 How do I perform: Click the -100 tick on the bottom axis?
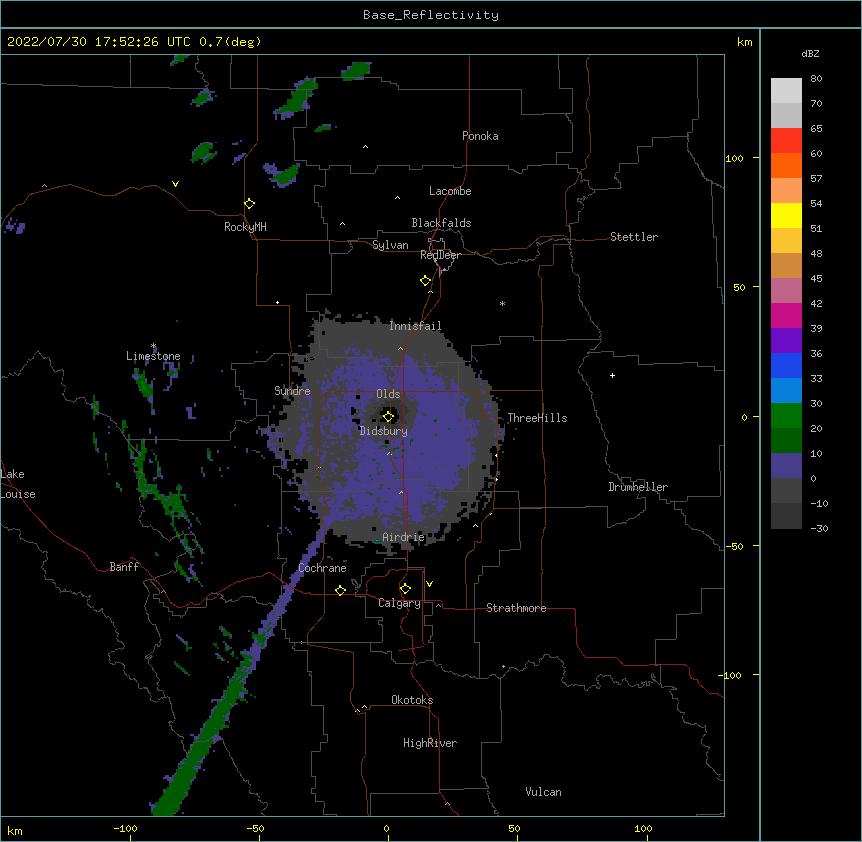pyautogui.click(x=126, y=828)
